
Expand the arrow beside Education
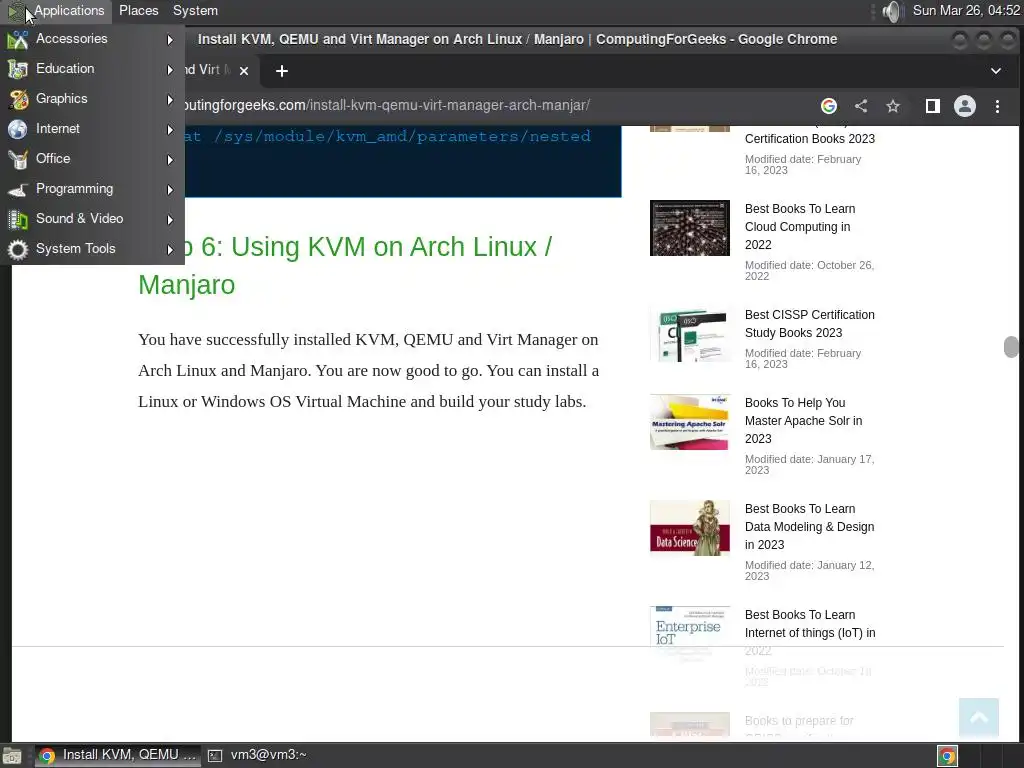tap(170, 70)
